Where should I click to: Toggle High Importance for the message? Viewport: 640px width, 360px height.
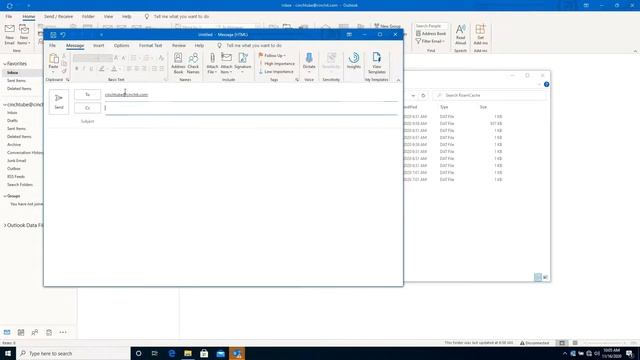coord(277,64)
